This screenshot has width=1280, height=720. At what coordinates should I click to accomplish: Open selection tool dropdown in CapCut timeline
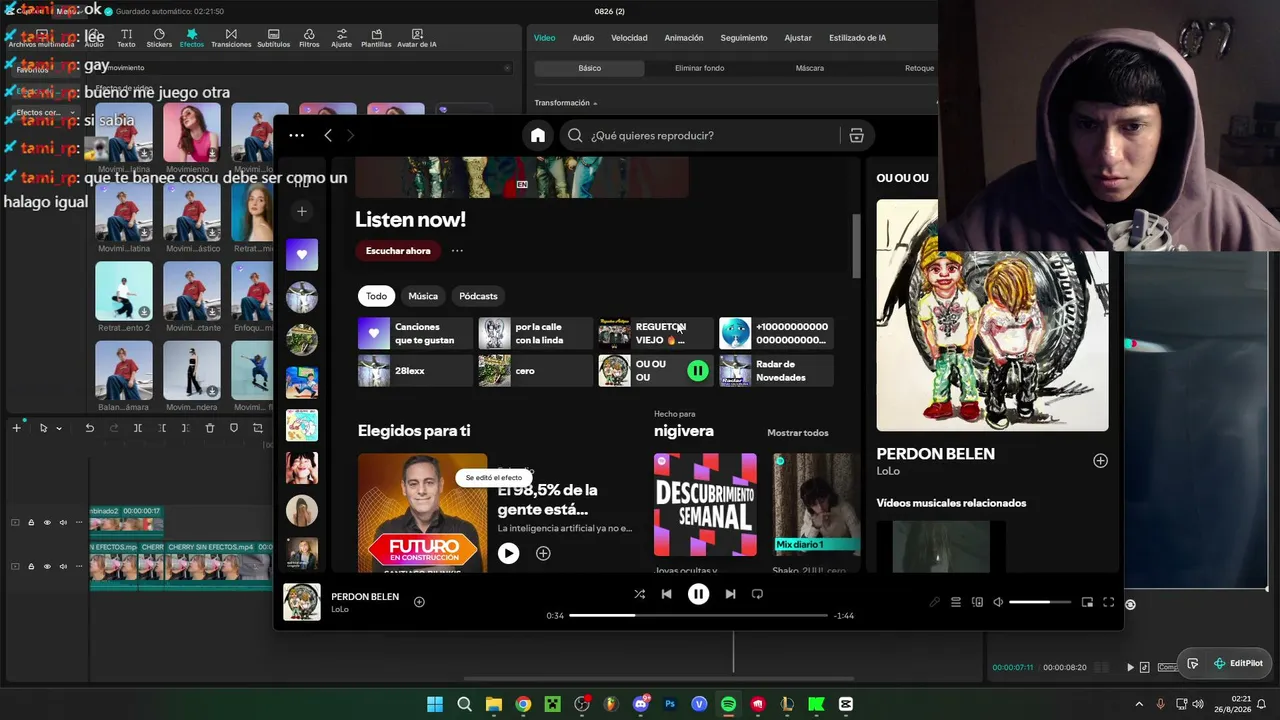point(59,428)
